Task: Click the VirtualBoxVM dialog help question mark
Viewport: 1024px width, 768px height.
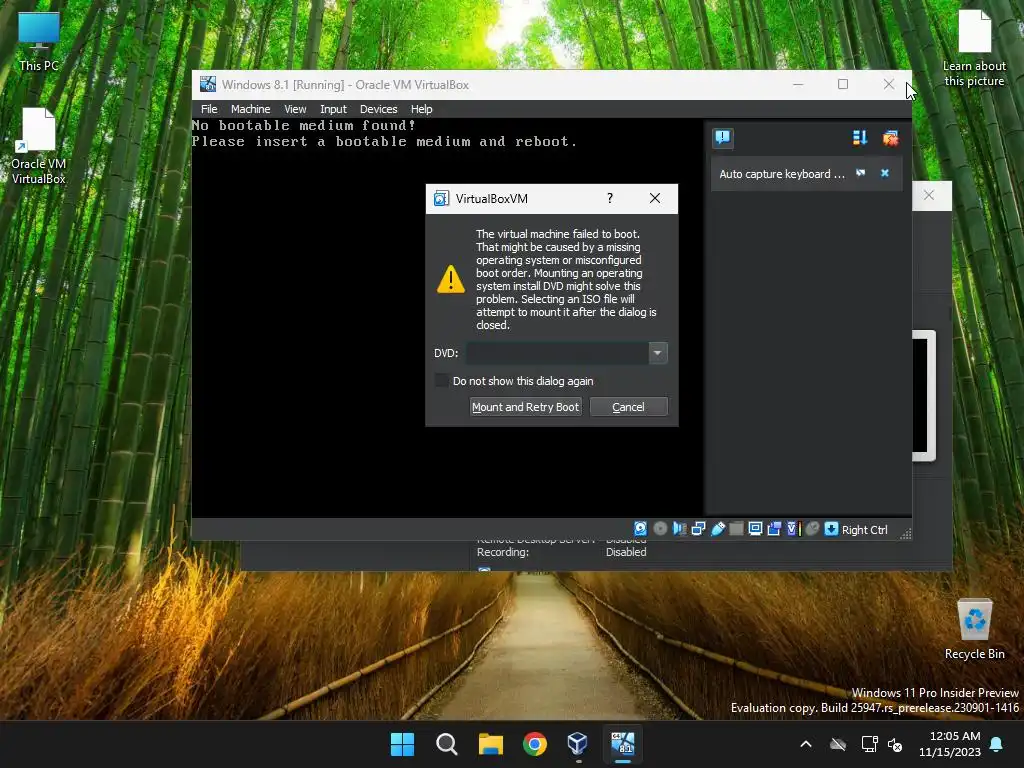Action: (x=610, y=198)
